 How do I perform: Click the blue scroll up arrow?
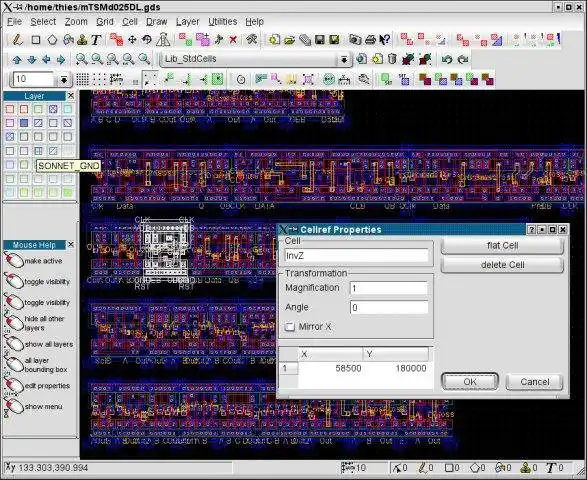pos(16,60)
